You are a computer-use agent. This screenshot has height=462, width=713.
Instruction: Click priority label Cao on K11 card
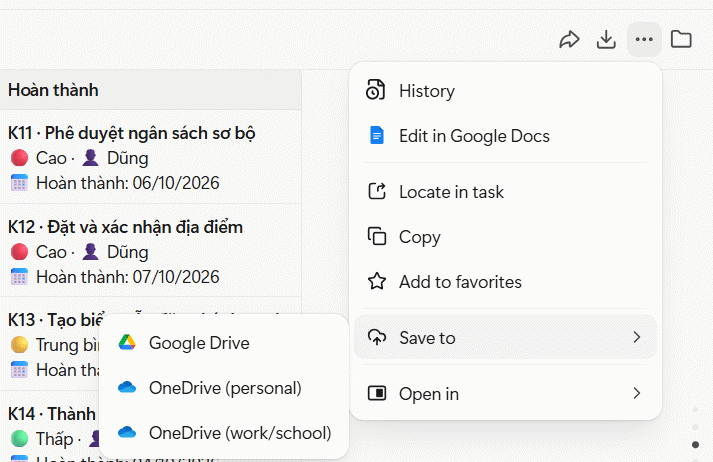coord(51,158)
